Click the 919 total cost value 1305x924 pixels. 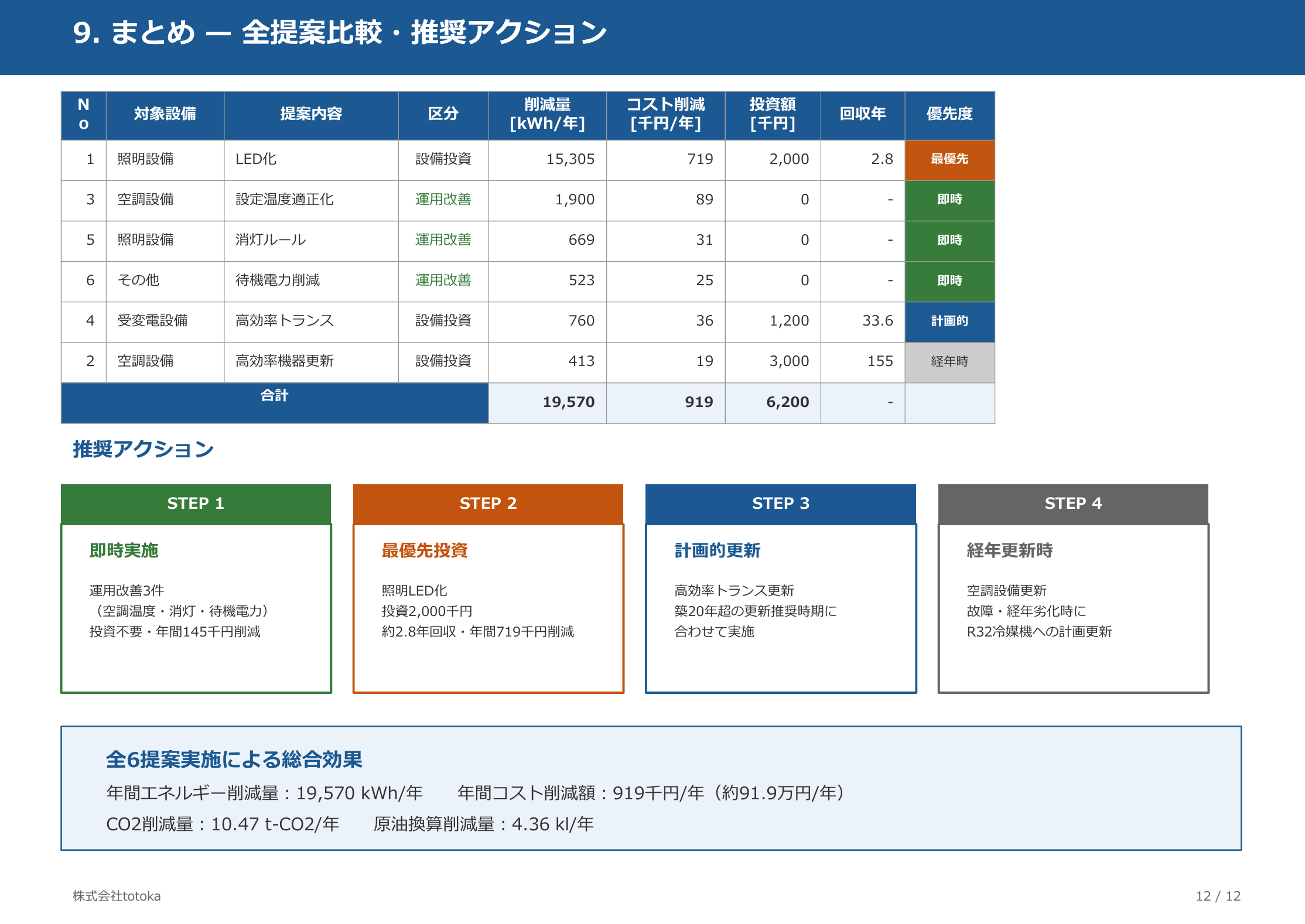(666, 403)
